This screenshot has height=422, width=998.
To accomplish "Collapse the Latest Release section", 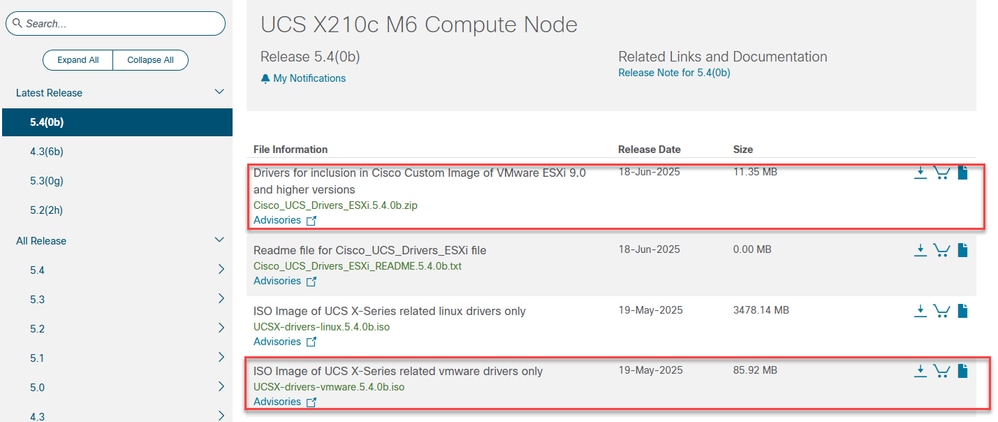I will (x=219, y=92).
